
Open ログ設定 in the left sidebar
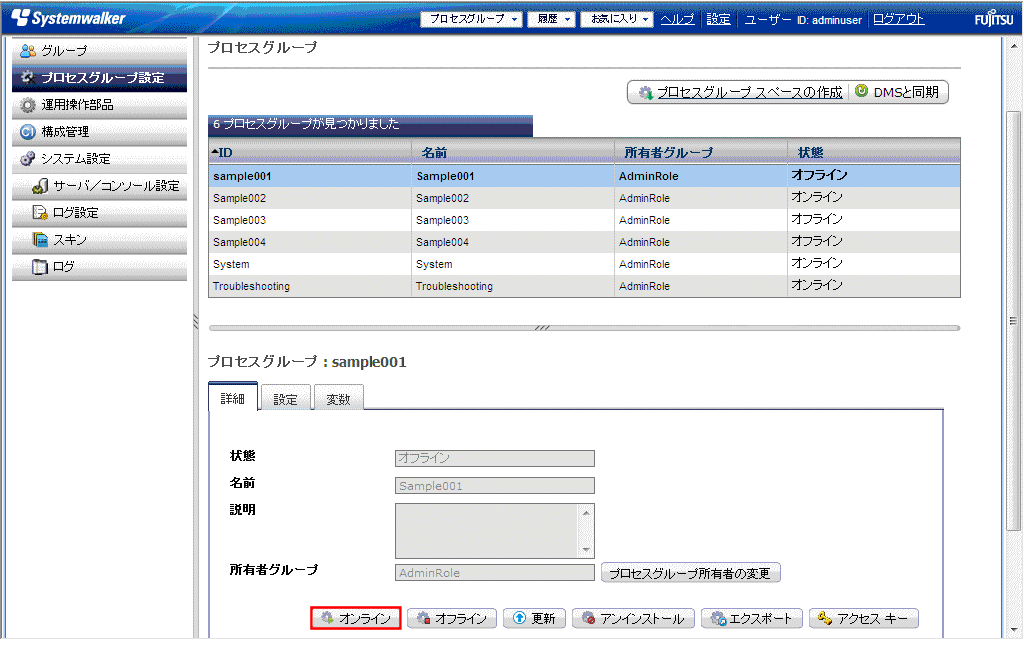click(x=75, y=213)
